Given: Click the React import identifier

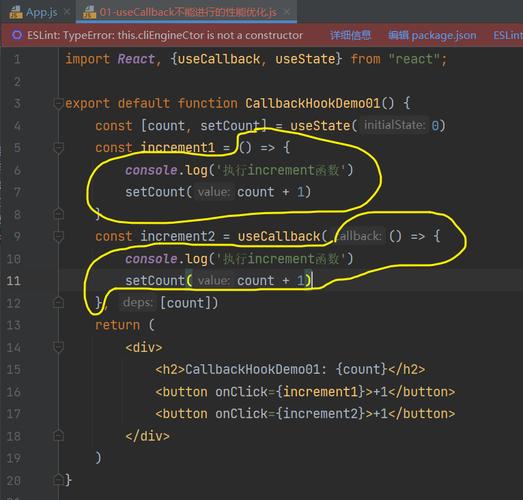Looking at the screenshot, I should coord(136,59).
